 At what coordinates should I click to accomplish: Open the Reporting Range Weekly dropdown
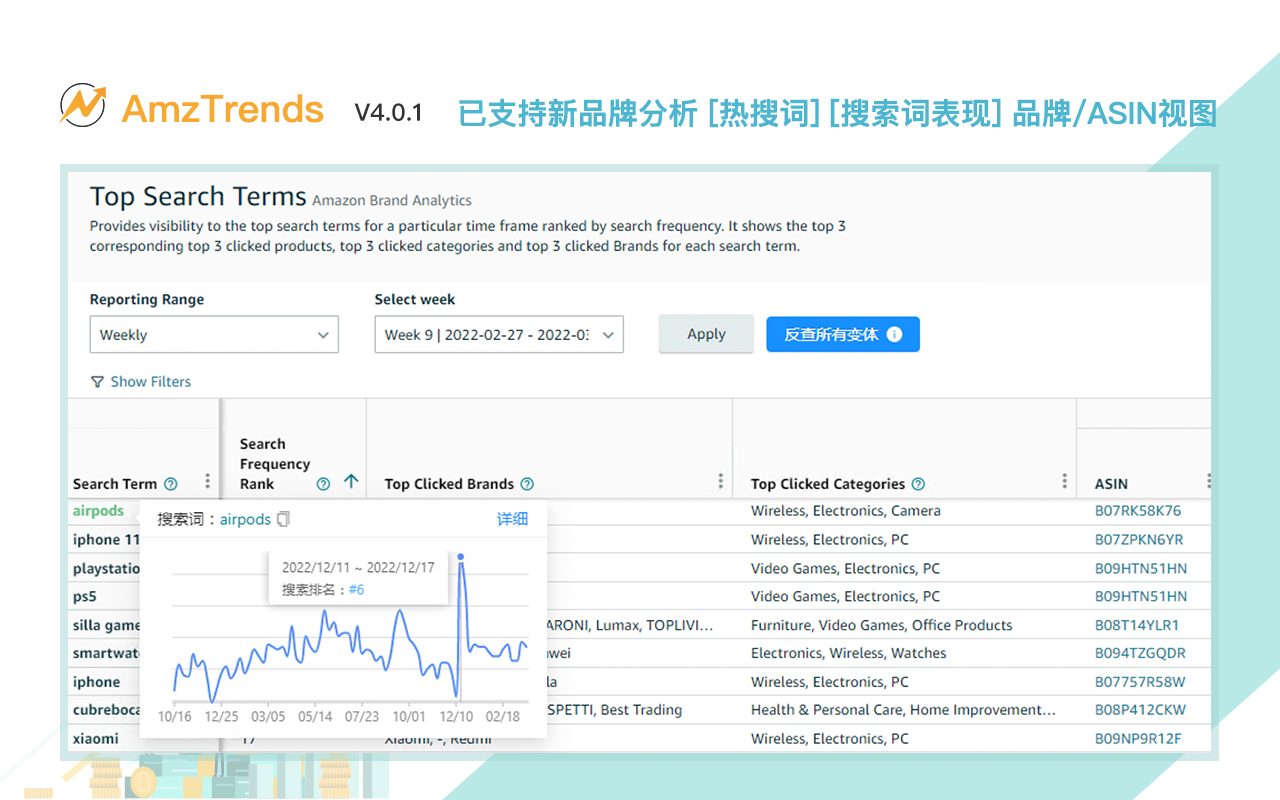click(214, 335)
